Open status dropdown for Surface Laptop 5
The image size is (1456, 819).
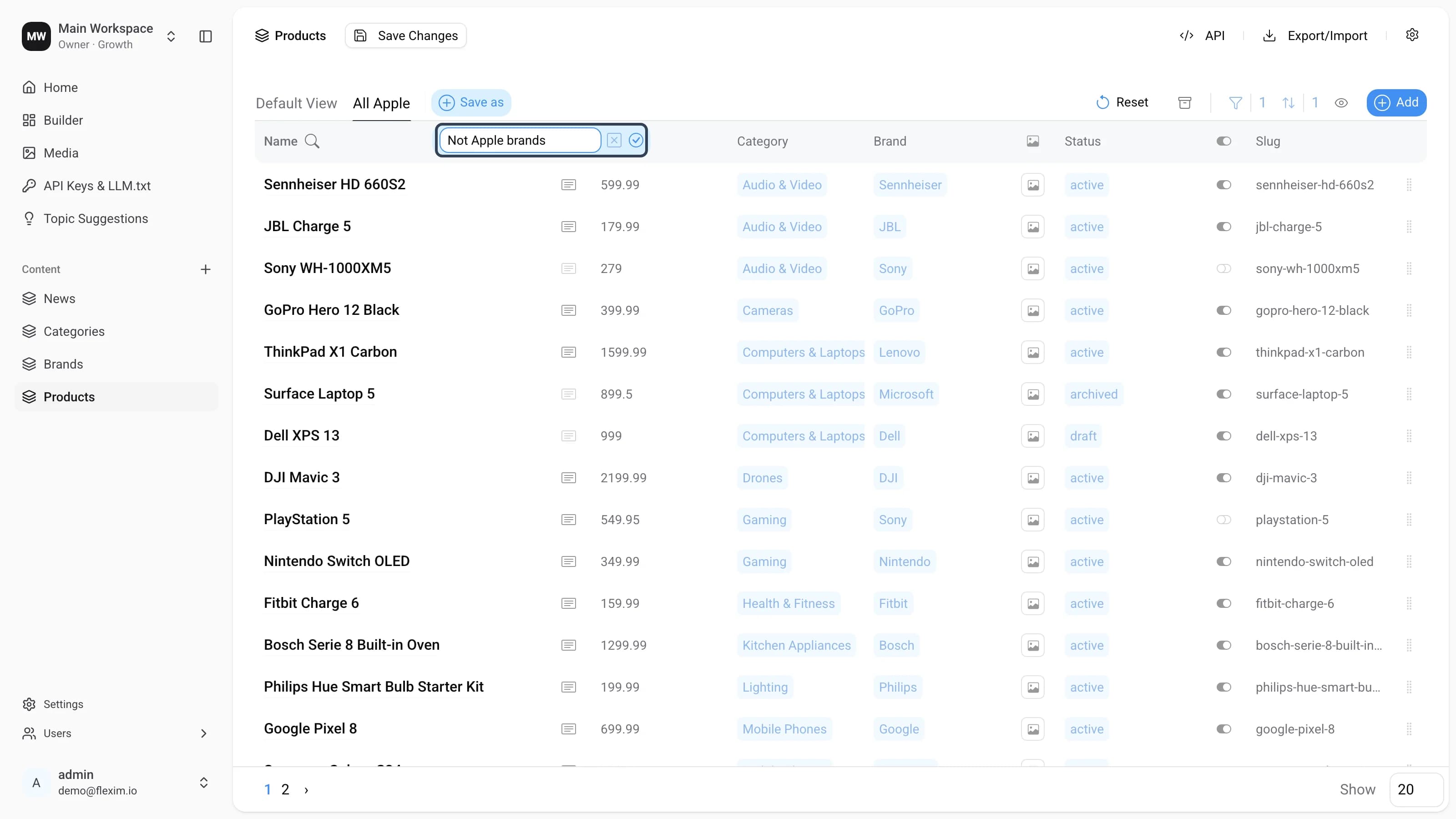(x=1093, y=394)
